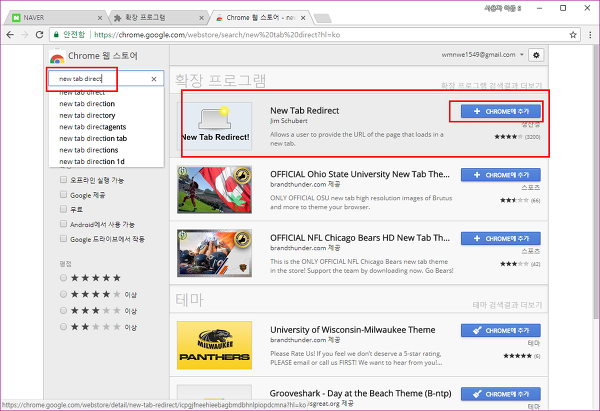Enable 오프라인 실행 가능 checkbox
This screenshot has width=600, height=411.
point(64,179)
